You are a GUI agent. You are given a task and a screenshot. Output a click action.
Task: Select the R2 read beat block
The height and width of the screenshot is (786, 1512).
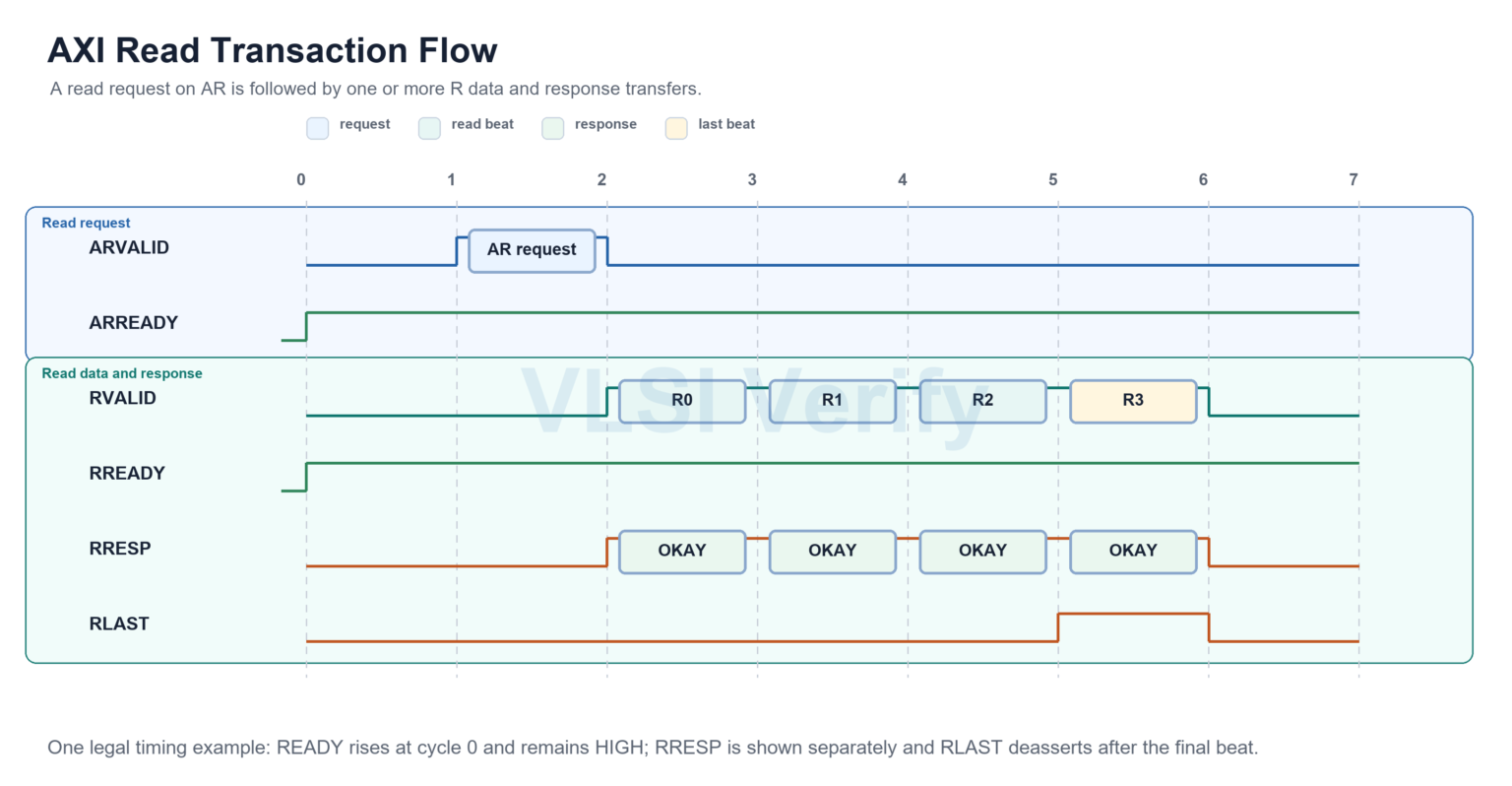coord(983,401)
